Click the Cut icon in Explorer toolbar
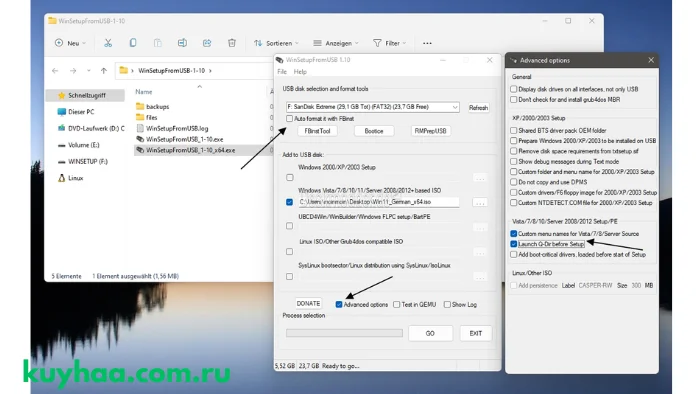Screen dimensions: 700x394 [x=108, y=43]
